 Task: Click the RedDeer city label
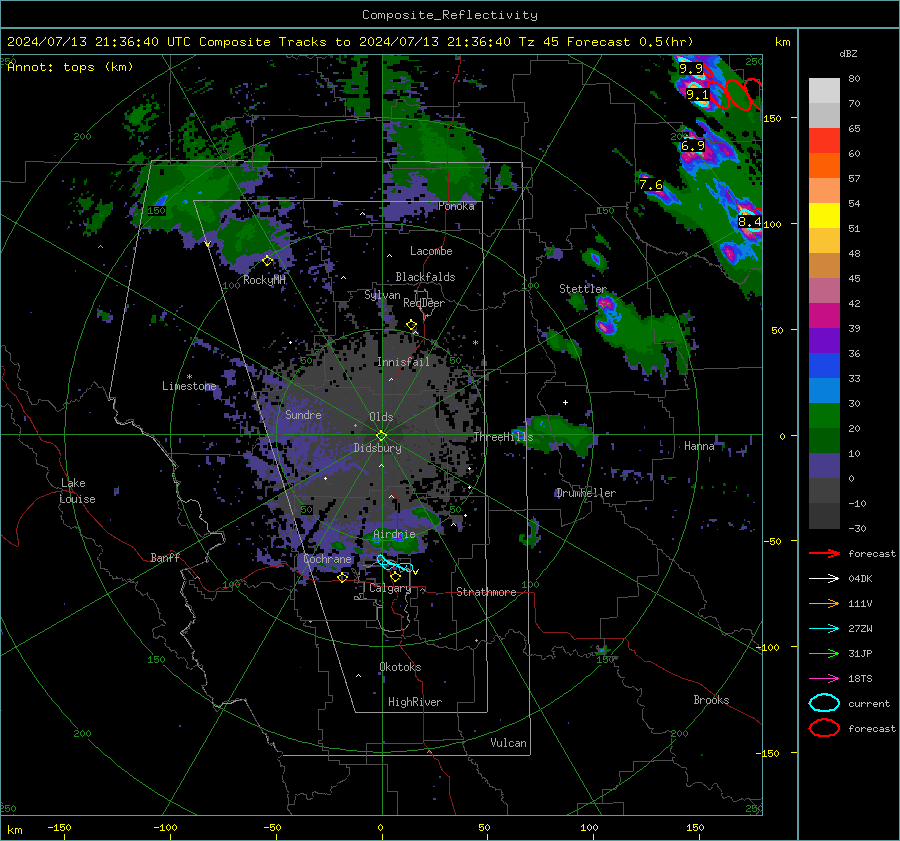[x=424, y=303]
